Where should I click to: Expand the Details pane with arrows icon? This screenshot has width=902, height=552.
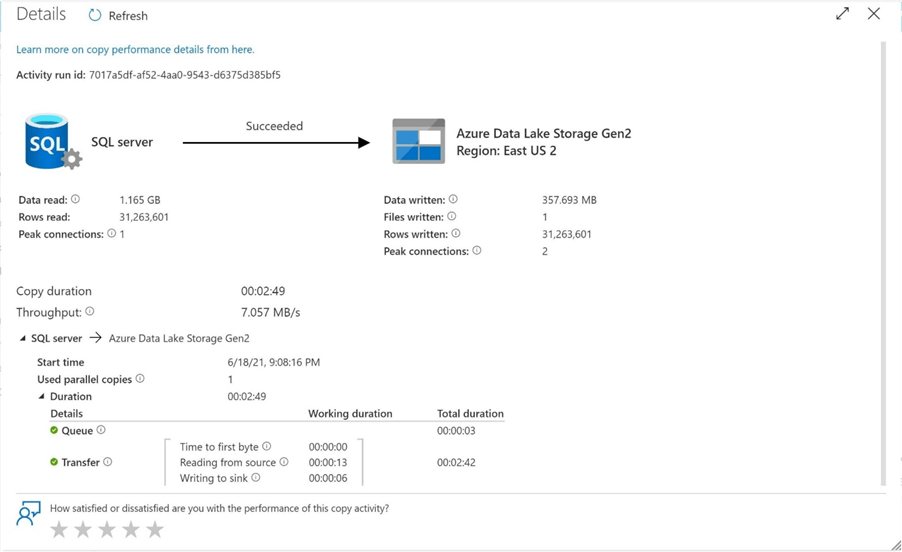(842, 14)
